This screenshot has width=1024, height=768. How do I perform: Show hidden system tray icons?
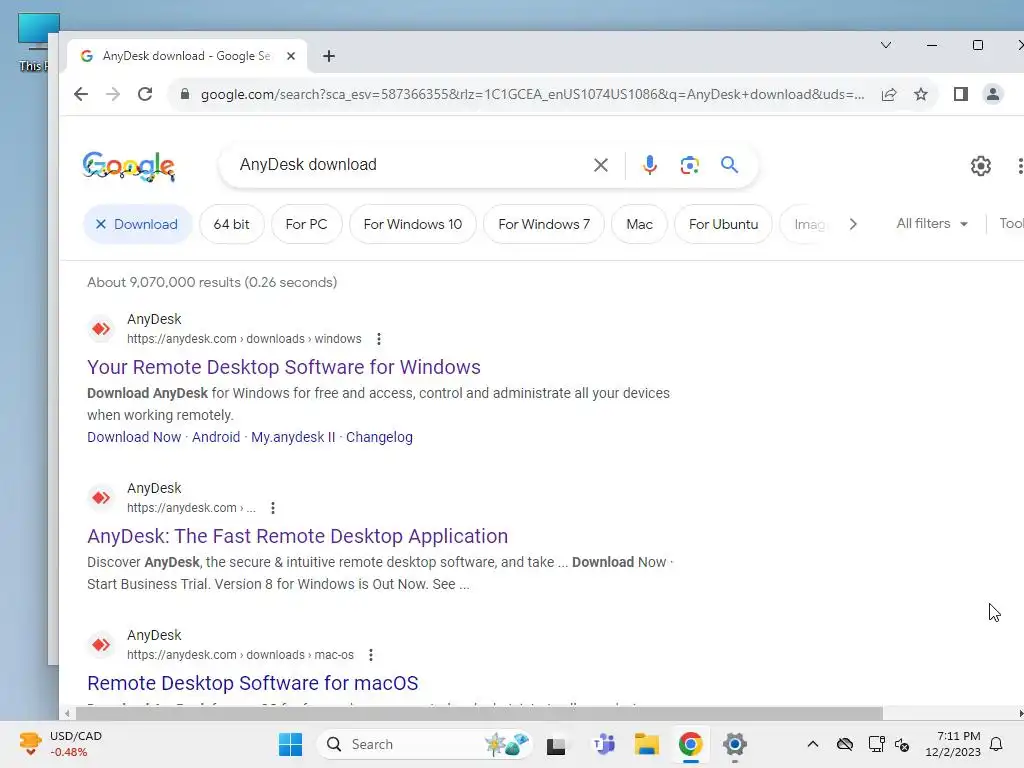(812, 744)
